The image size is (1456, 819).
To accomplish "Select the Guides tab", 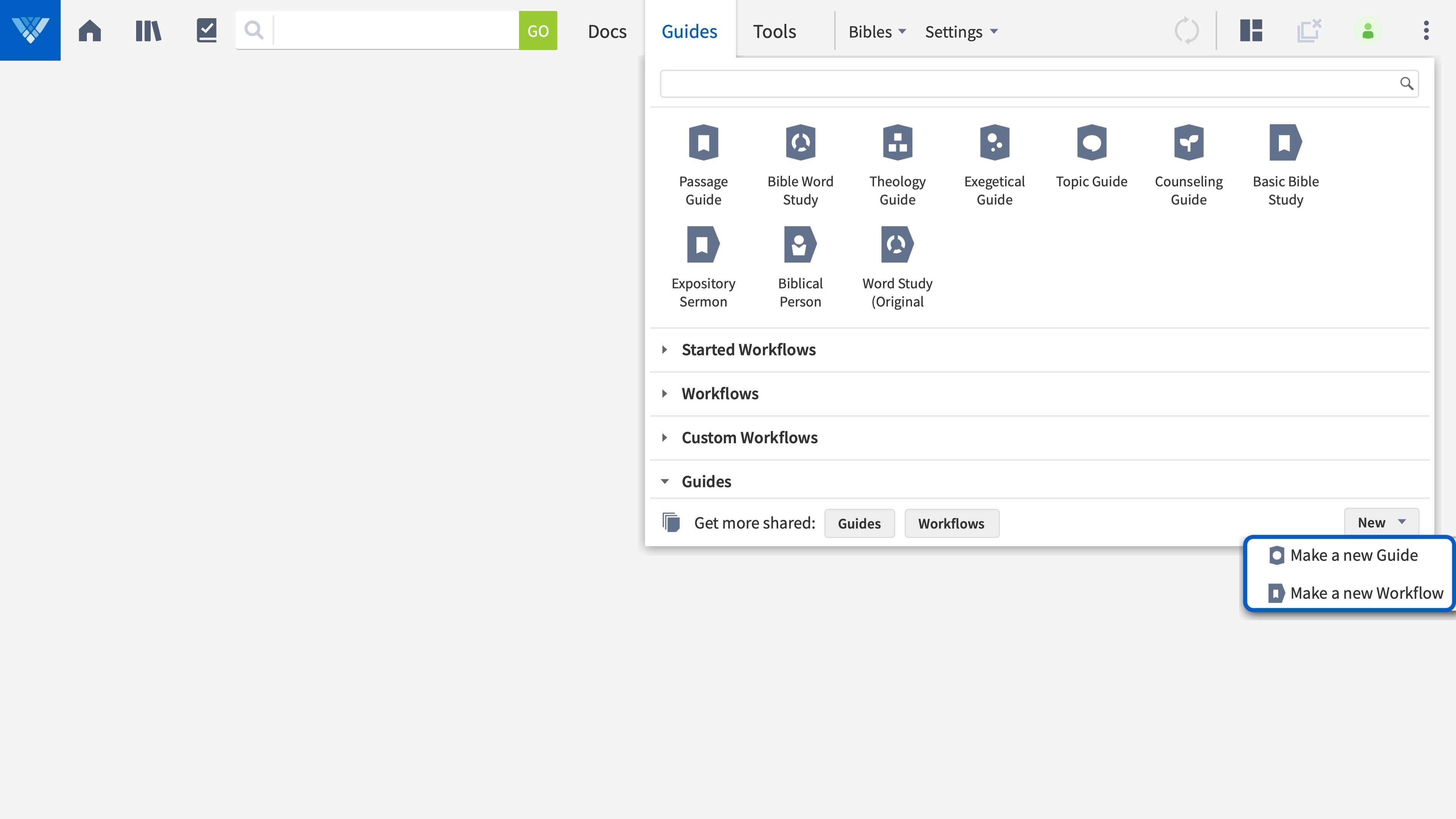I will [x=690, y=31].
